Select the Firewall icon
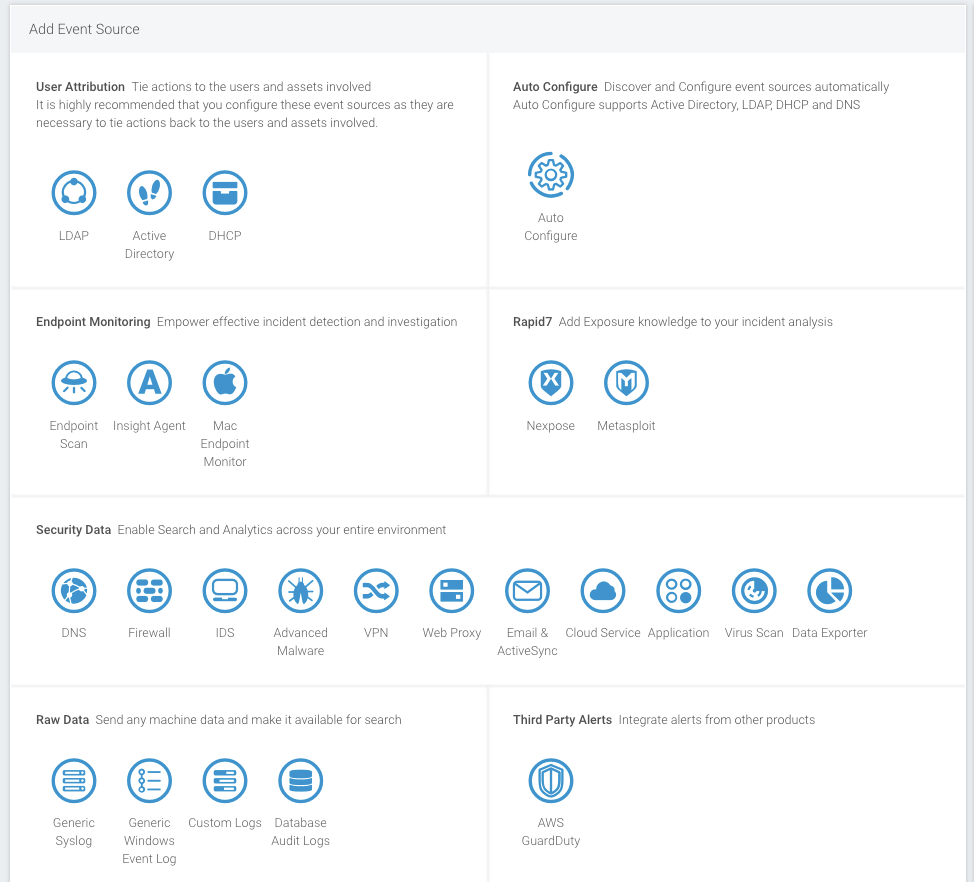 [149, 590]
